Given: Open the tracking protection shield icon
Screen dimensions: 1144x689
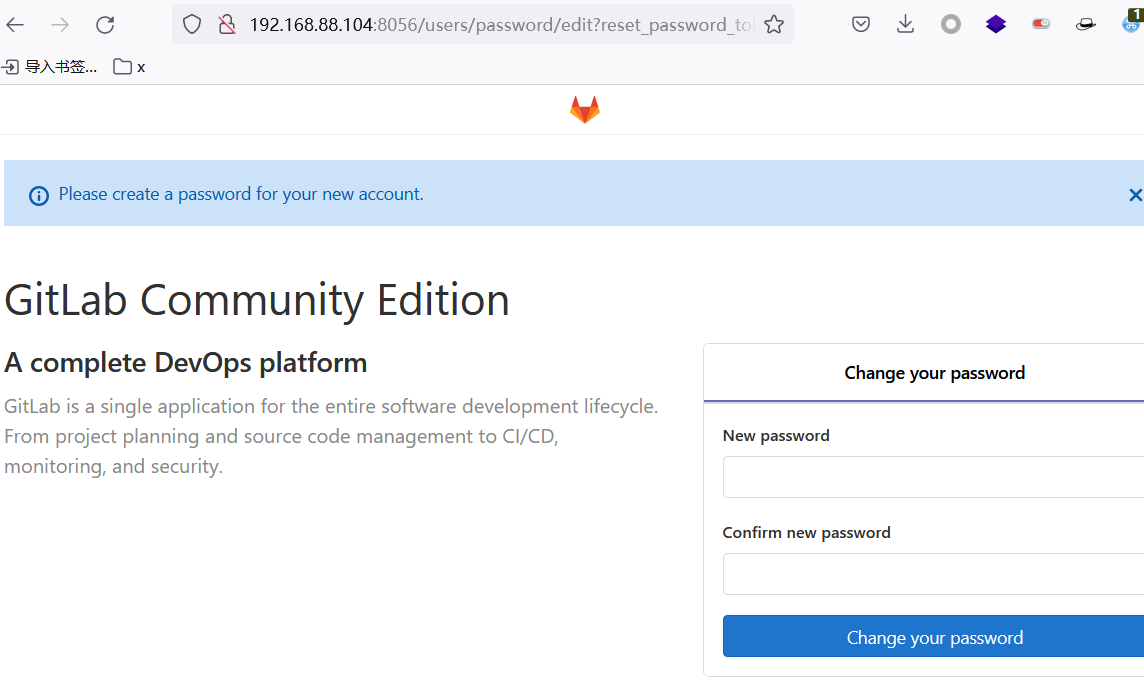Looking at the screenshot, I should click(x=192, y=25).
